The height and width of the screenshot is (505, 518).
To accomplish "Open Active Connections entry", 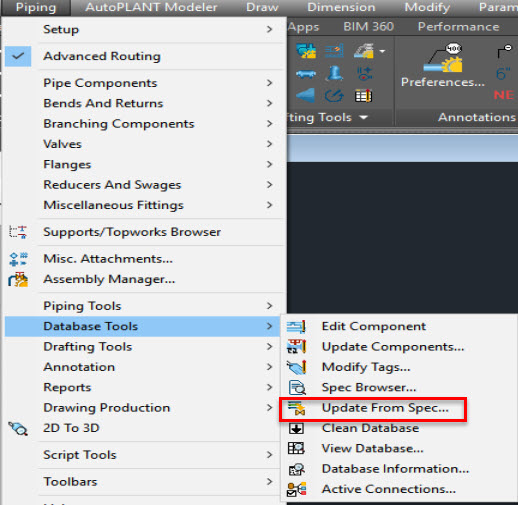I will (389, 489).
